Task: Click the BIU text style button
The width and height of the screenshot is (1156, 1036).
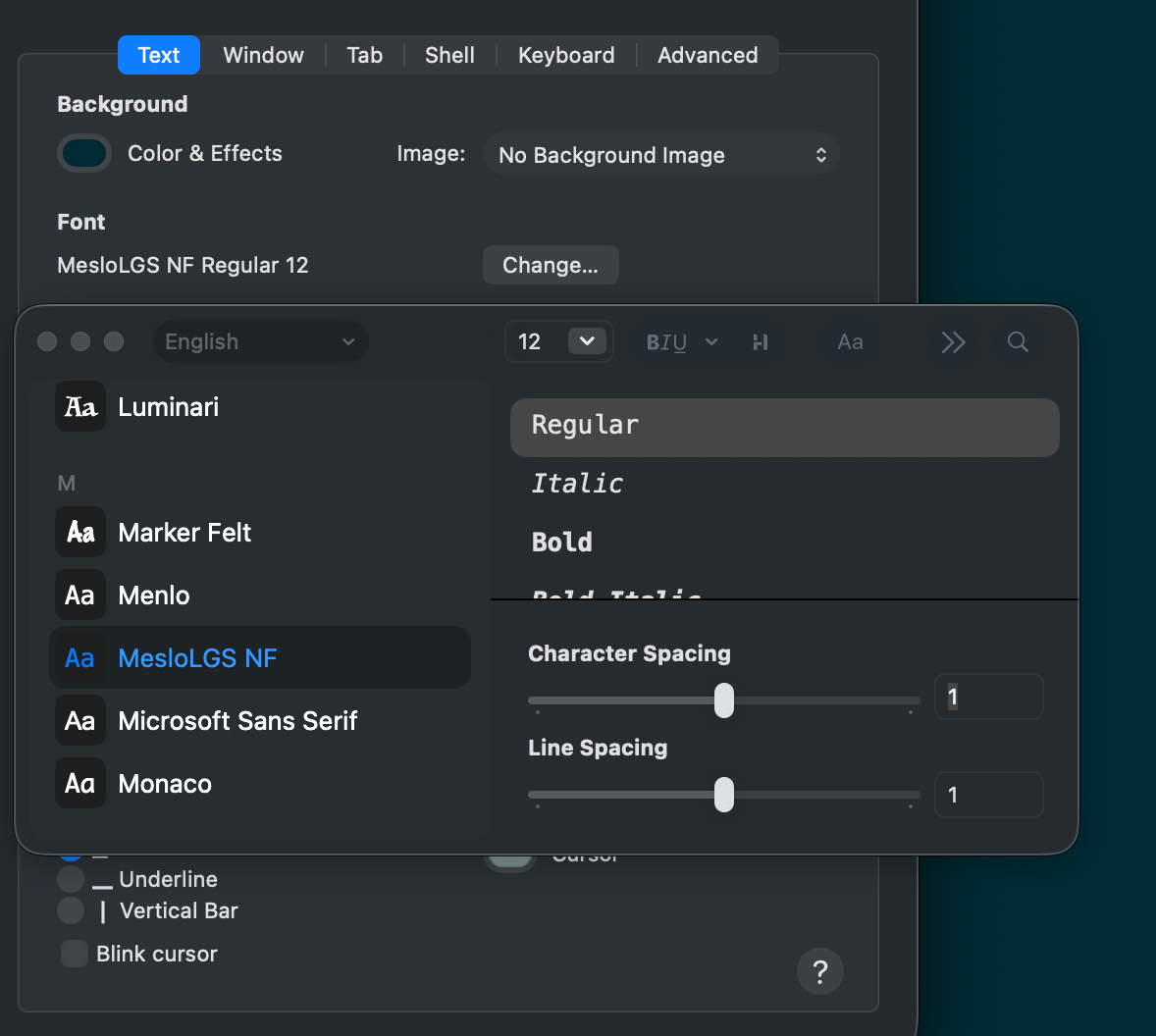Action: pos(666,341)
